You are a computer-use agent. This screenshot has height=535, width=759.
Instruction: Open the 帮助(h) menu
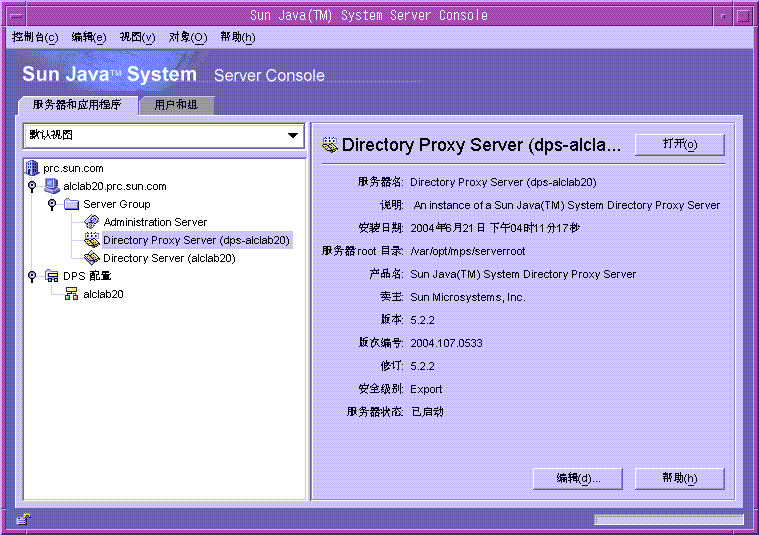pyautogui.click(x=238, y=37)
